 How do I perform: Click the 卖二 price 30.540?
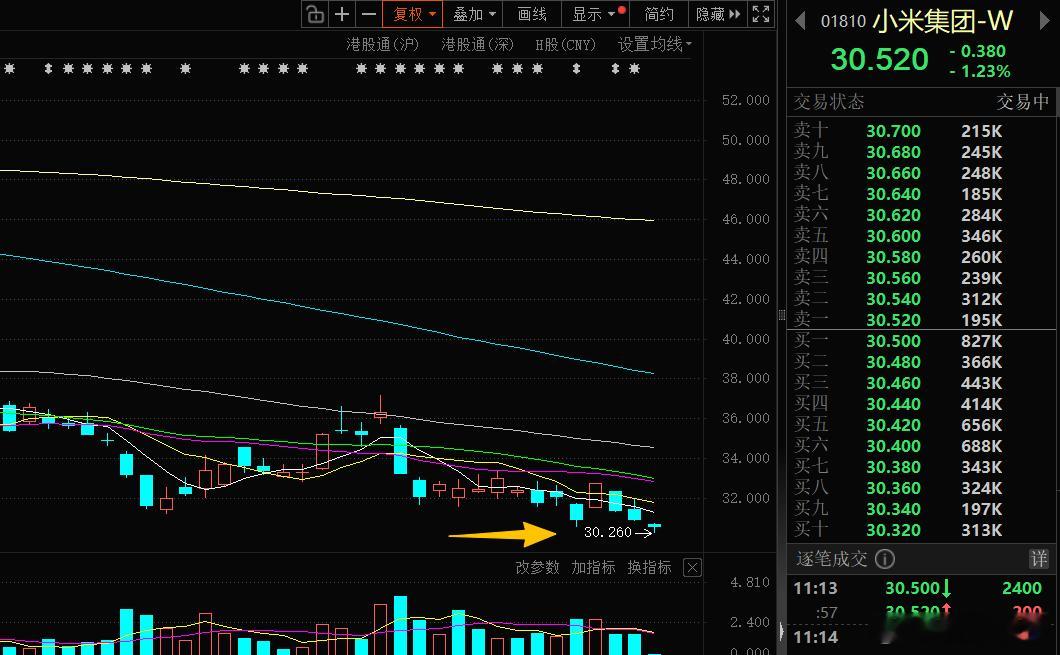tap(893, 299)
